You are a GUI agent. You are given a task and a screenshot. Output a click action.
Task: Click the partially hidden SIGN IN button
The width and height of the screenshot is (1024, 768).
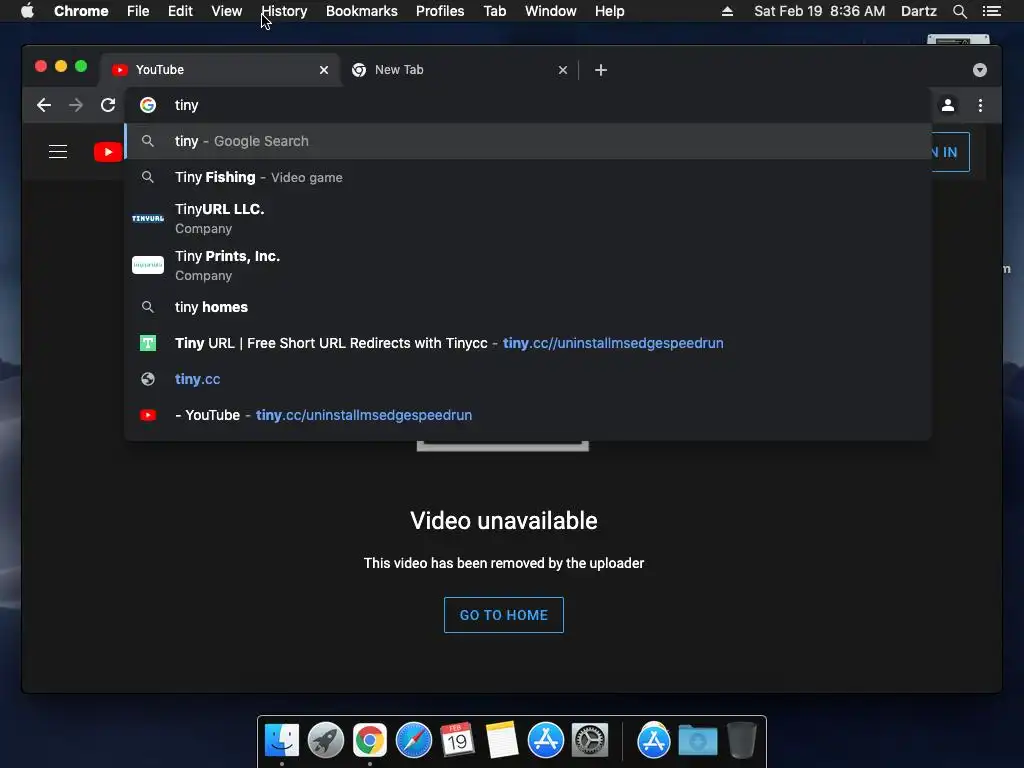(950, 152)
